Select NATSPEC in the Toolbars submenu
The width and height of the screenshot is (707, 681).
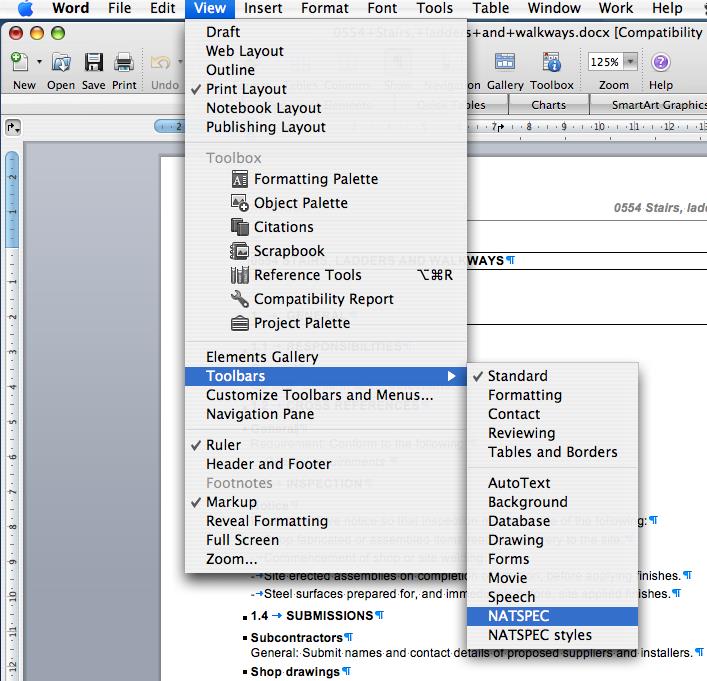tap(518, 616)
